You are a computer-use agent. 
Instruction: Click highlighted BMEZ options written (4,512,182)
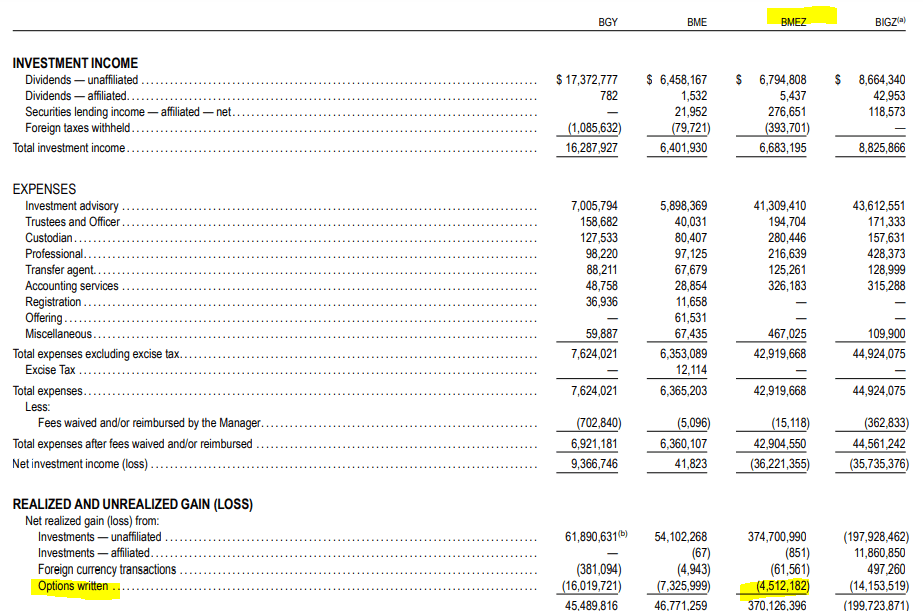[783, 586]
